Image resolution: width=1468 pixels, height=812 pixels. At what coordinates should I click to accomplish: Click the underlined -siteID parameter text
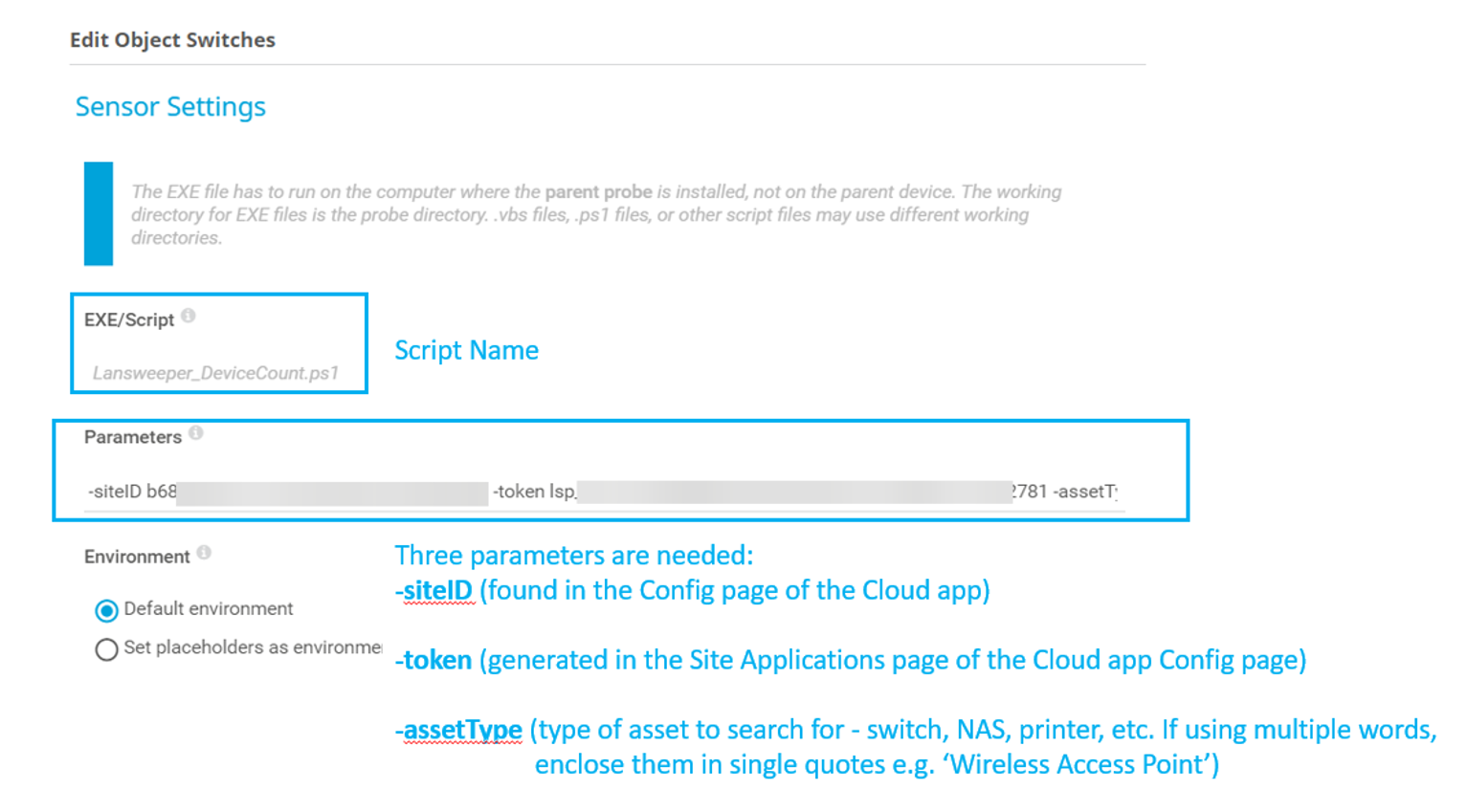pos(435,590)
